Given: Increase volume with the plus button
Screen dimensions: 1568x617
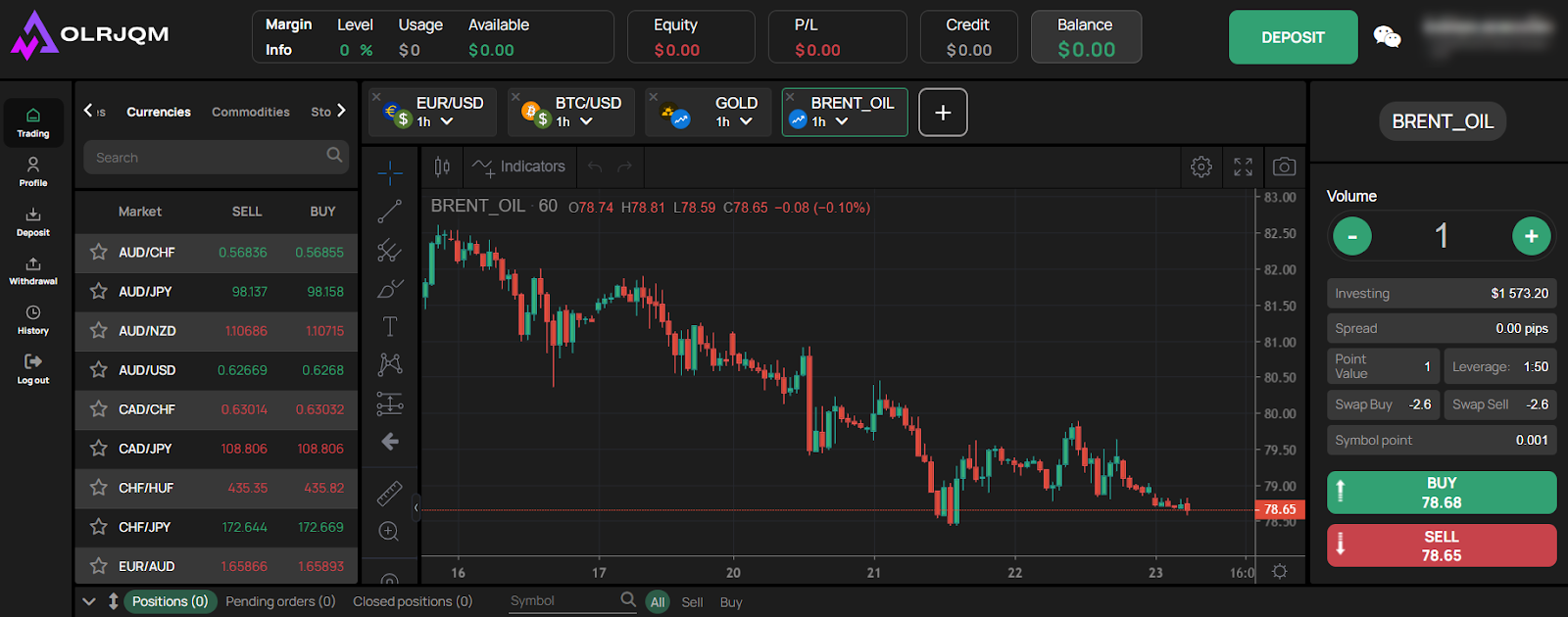Looking at the screenshot, I should coord(1531,236).
